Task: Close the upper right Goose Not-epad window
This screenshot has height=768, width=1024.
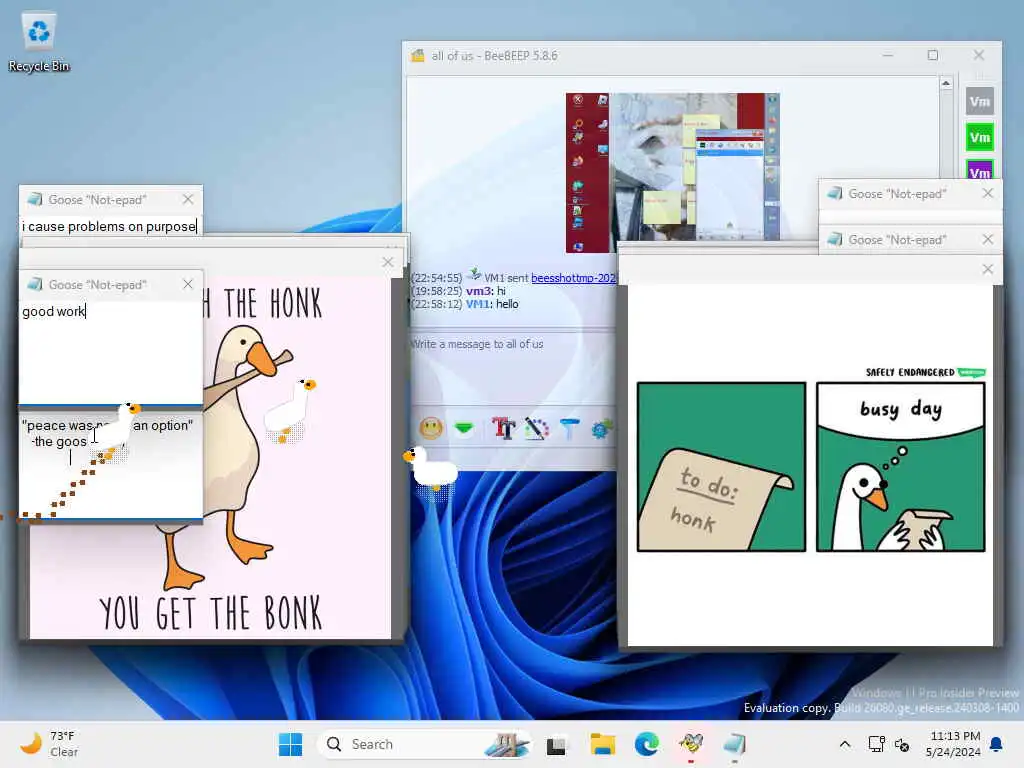Action: point(987,193)
